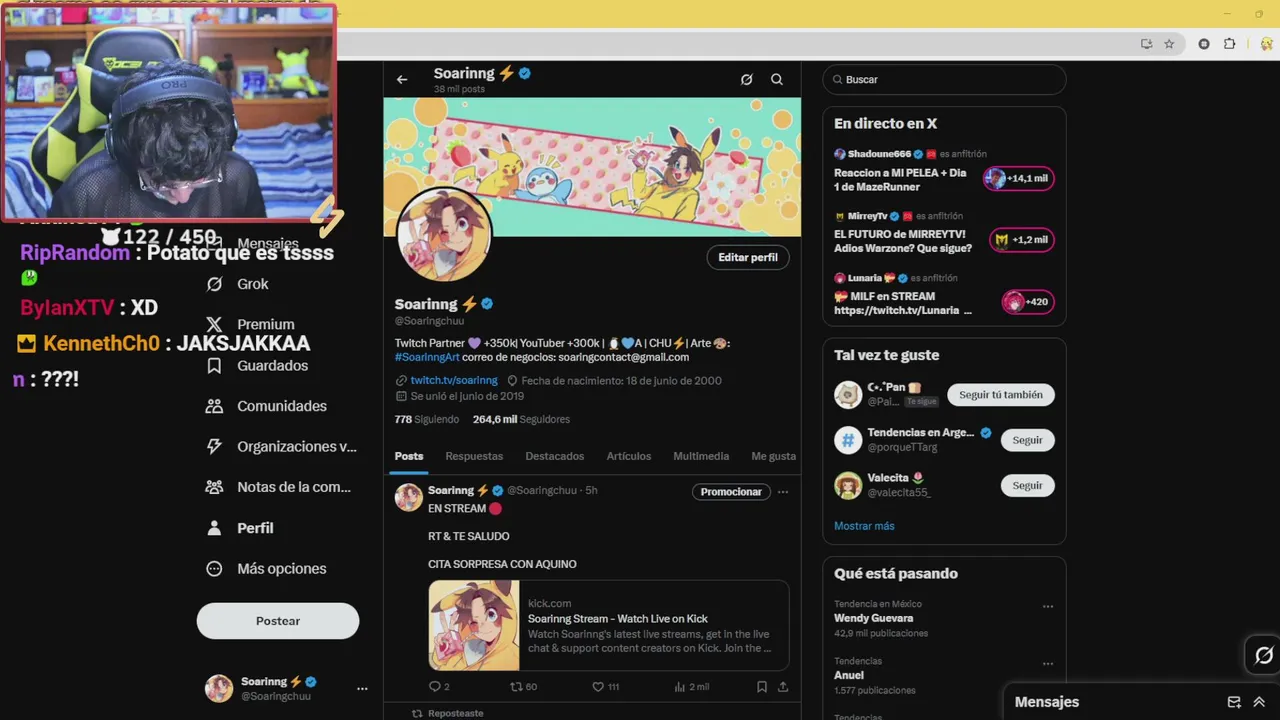Open options for Wendy Guevara trend
Screen dimensions: 1280x720
pos(1048,607)
